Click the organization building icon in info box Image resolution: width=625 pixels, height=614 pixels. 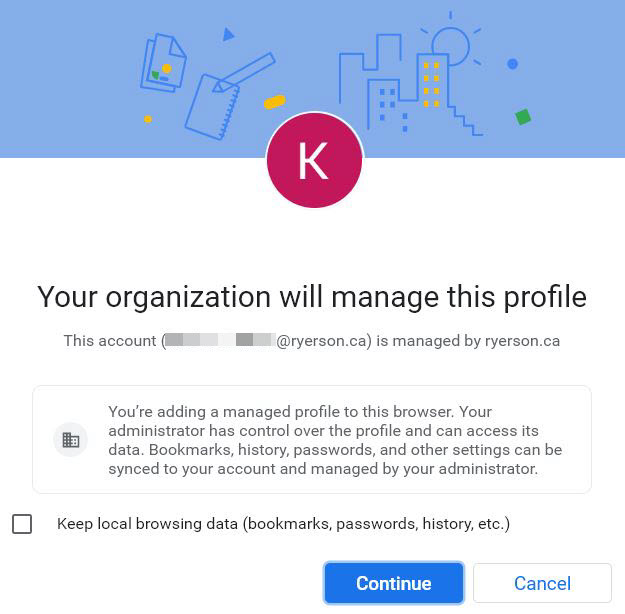(71, 440)
